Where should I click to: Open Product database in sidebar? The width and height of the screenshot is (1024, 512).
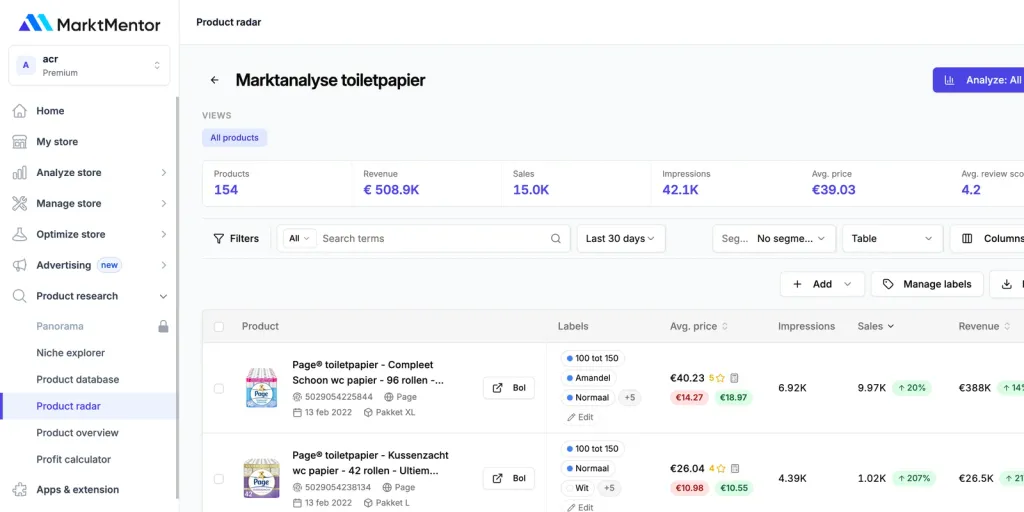pos(78,379)
